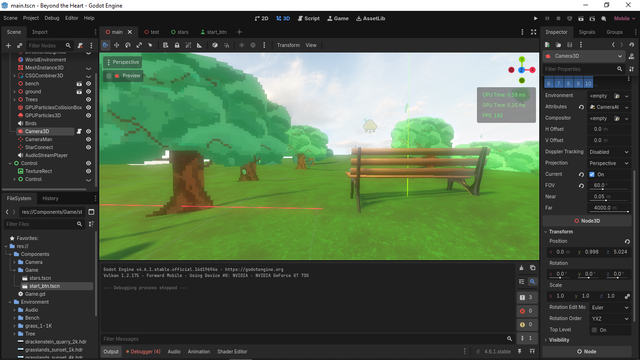
Task: Enable the camera Preview checkbox
Action: (x=109, y=76)
